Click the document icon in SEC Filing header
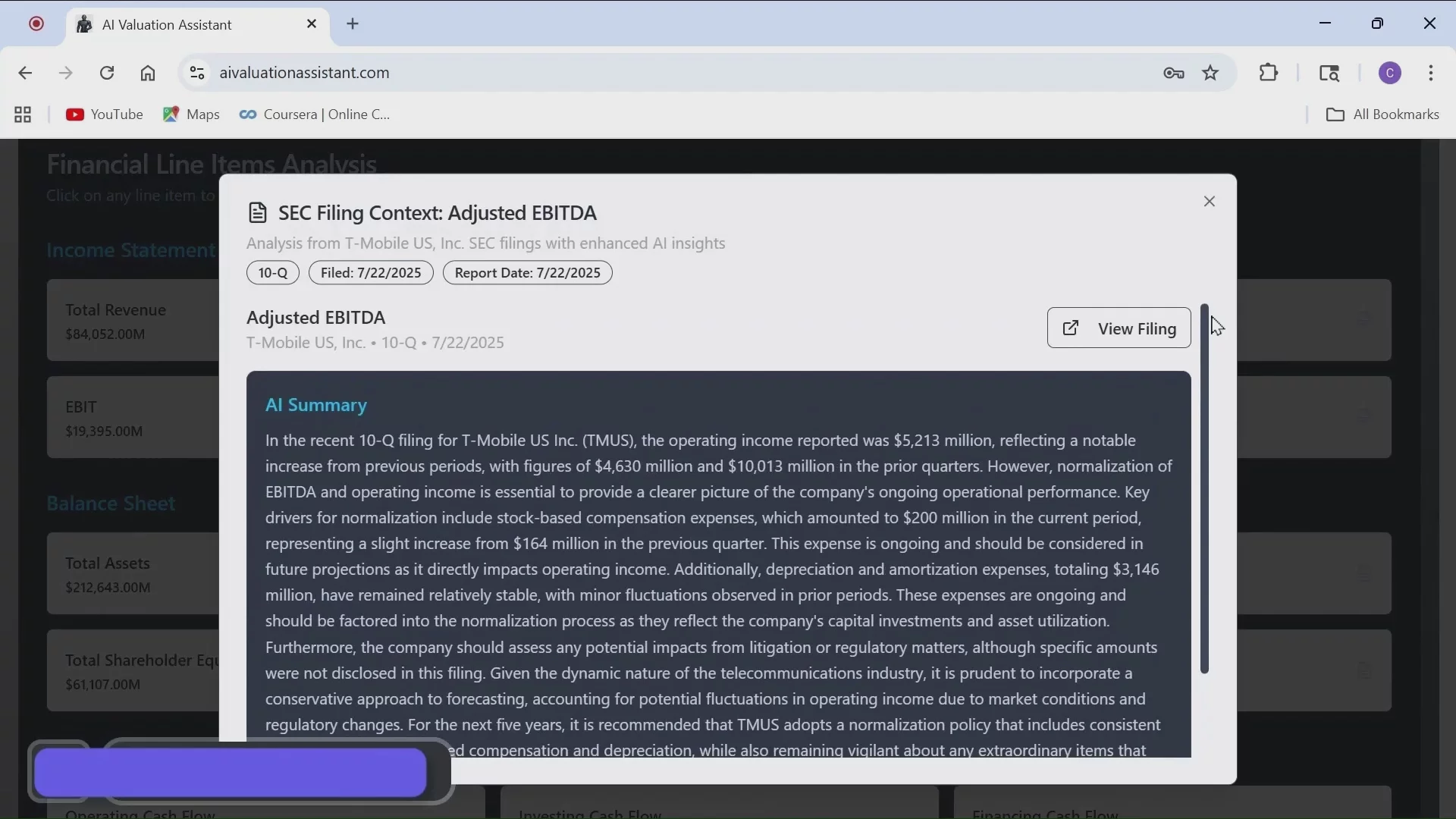 (x=259, y=213)
